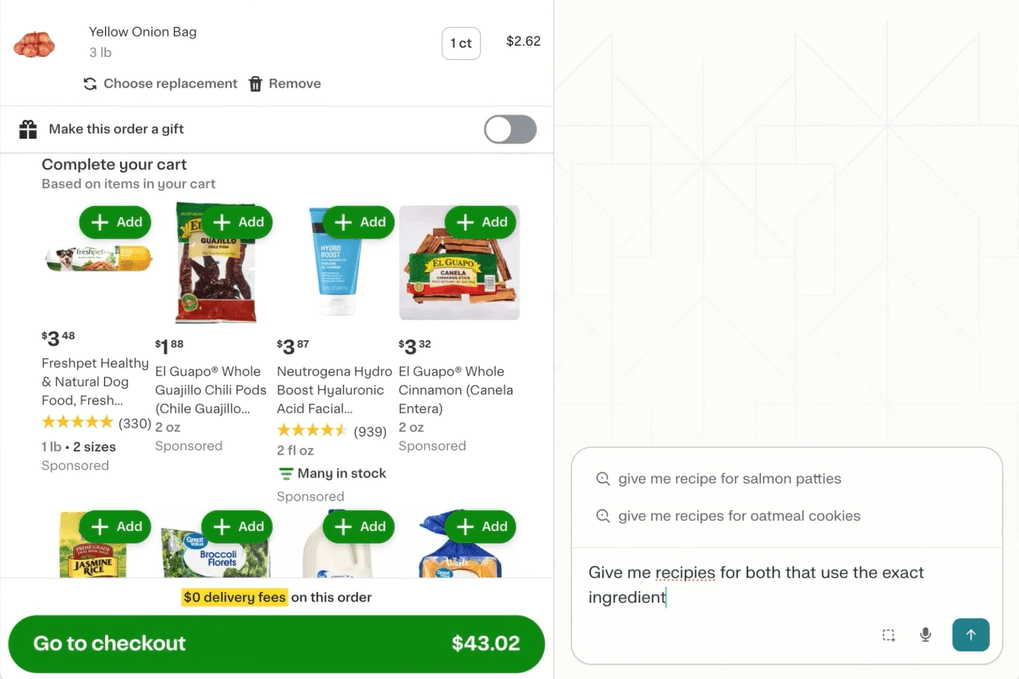Image resolution: width=1019 pixels, height=679 pixels.
Task: Open the 1 ct quantity selector
Action: pyautogui.click(x=461, y=43)
